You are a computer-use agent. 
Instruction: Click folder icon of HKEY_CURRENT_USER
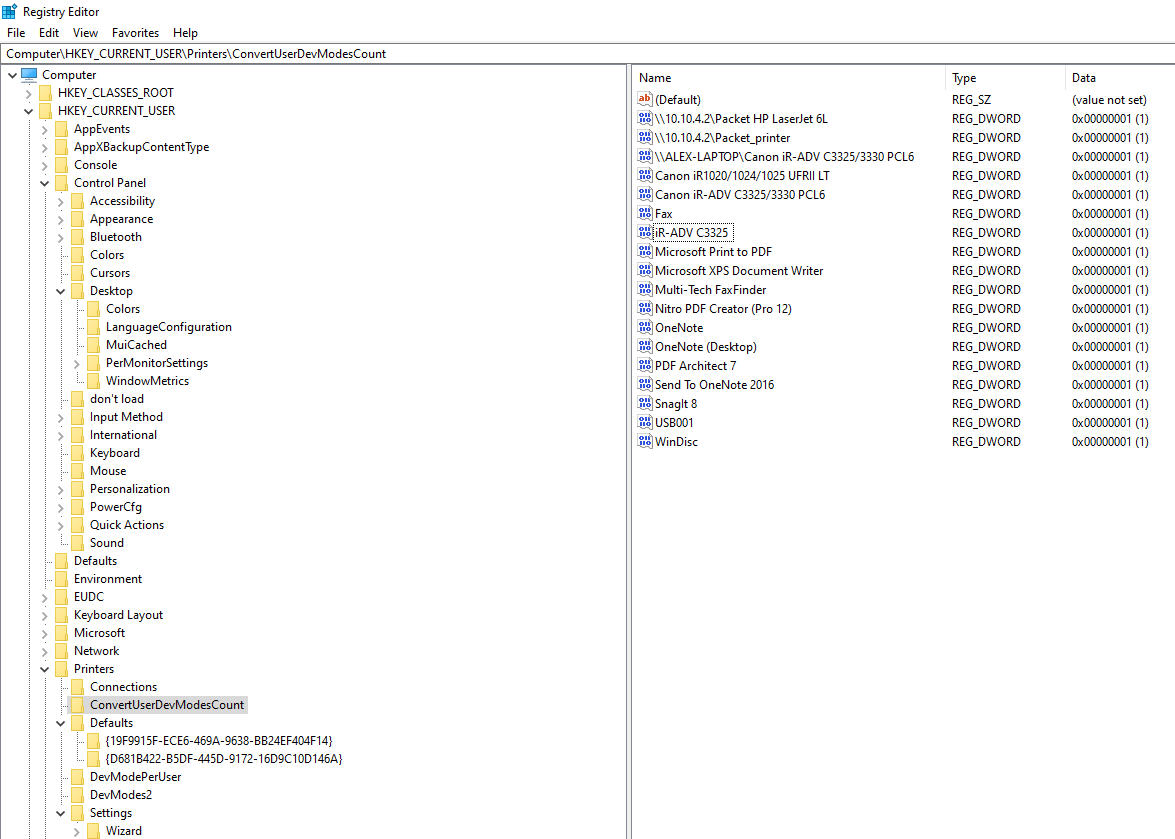(46, 111)
